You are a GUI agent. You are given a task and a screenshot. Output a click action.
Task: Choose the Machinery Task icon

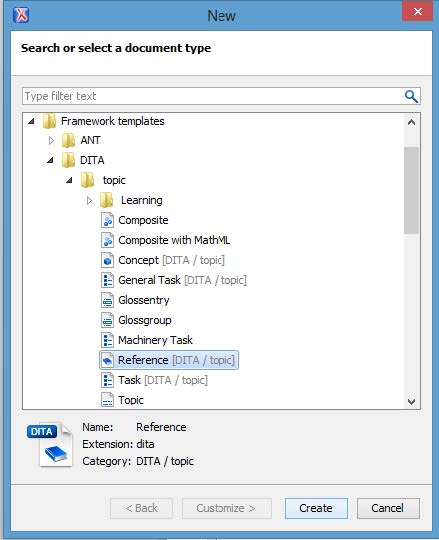[x=107, y=340]
